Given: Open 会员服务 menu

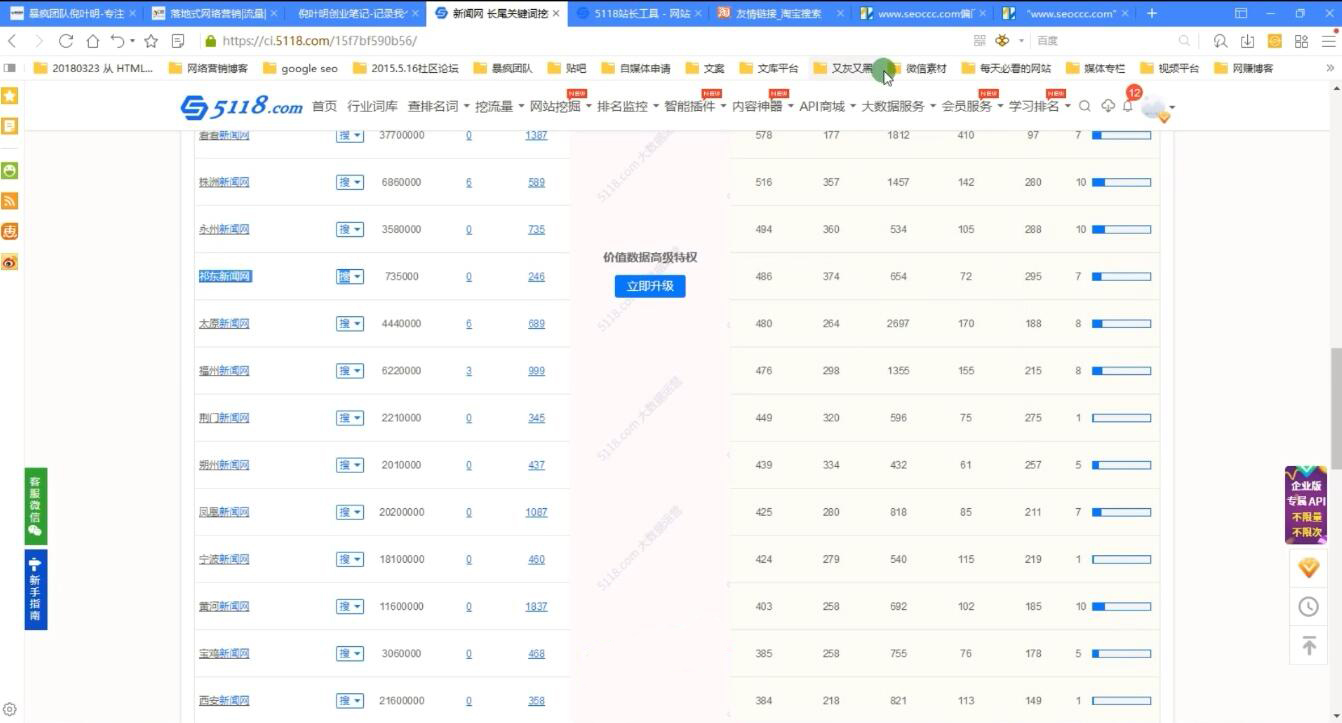Looking at the screenshot, I should [972, 106].
